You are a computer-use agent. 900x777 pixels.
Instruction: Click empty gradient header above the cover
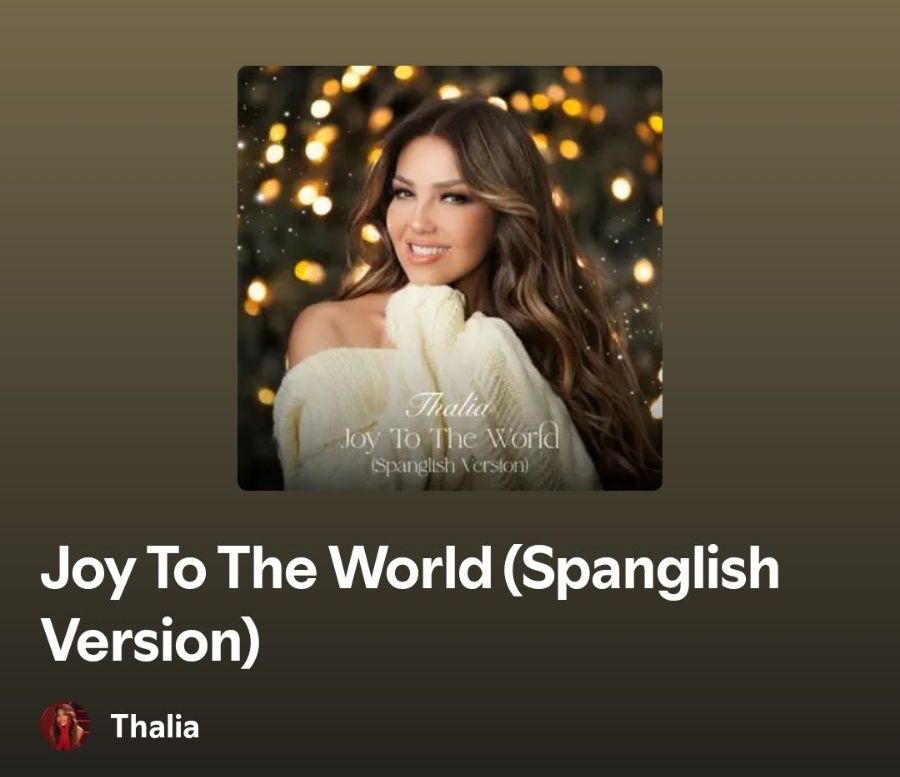(x=450, y=32)
